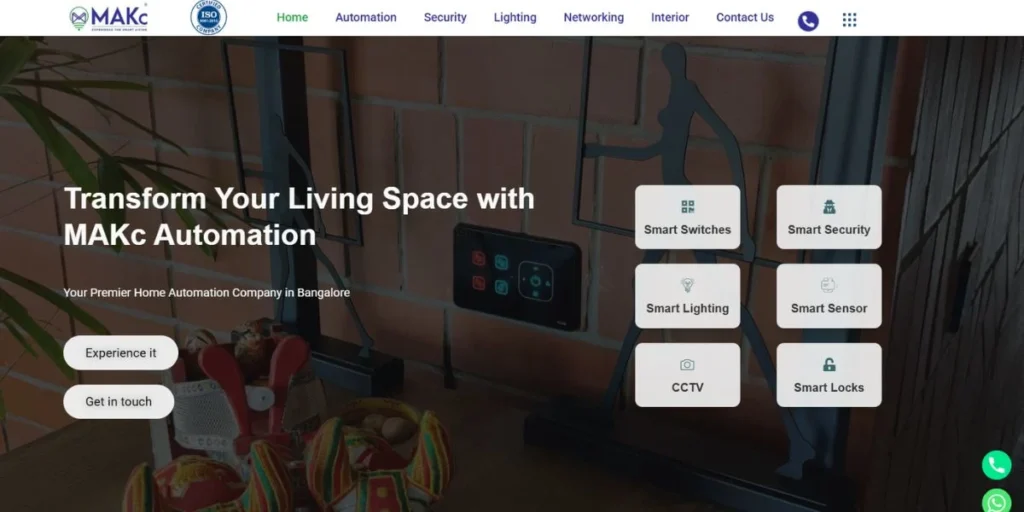Viewport: 1024px width, 512px height.
Task: Click the Smart Security card icon
Action: (x=829, y=207)
